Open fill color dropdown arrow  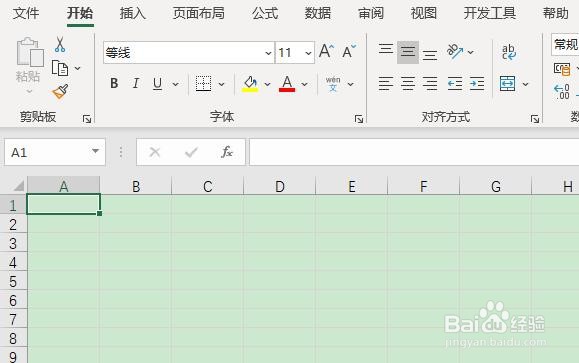click(267, 85)
